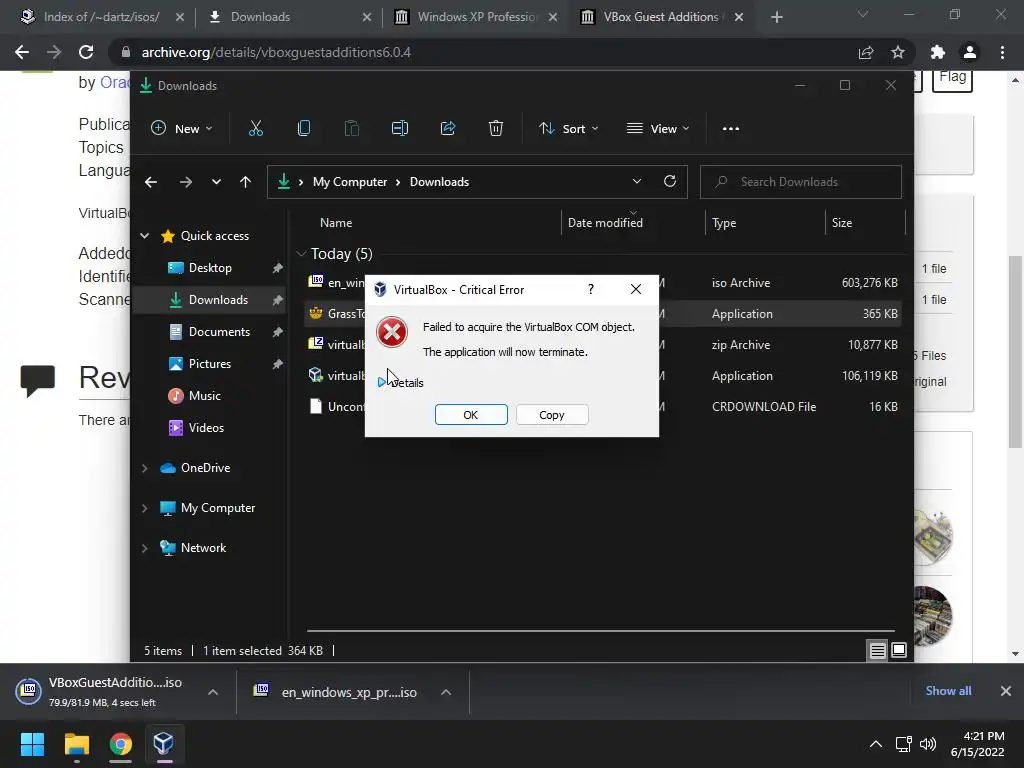
Task: Collapse the Quick access tree node
Action: point(145,236)
